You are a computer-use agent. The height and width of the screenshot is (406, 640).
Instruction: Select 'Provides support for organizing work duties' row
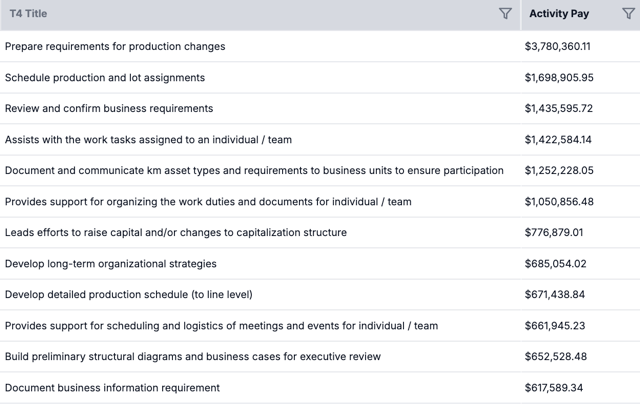(x=208, y=201)
